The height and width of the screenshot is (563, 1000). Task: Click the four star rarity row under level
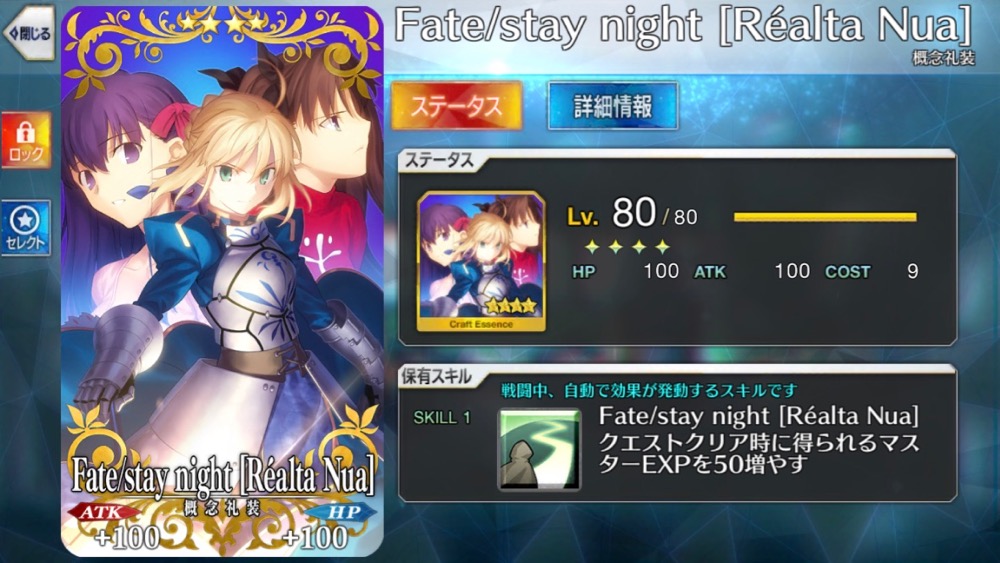pos(628,246)
